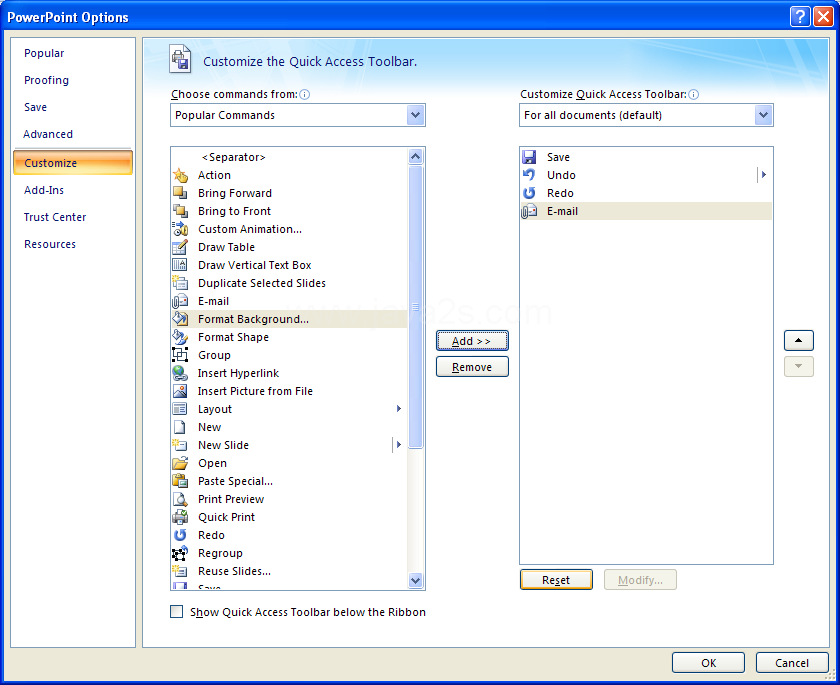Click the Save floppy icon in toolbar list
The image size is (840, 685).
tap(529, 157)
